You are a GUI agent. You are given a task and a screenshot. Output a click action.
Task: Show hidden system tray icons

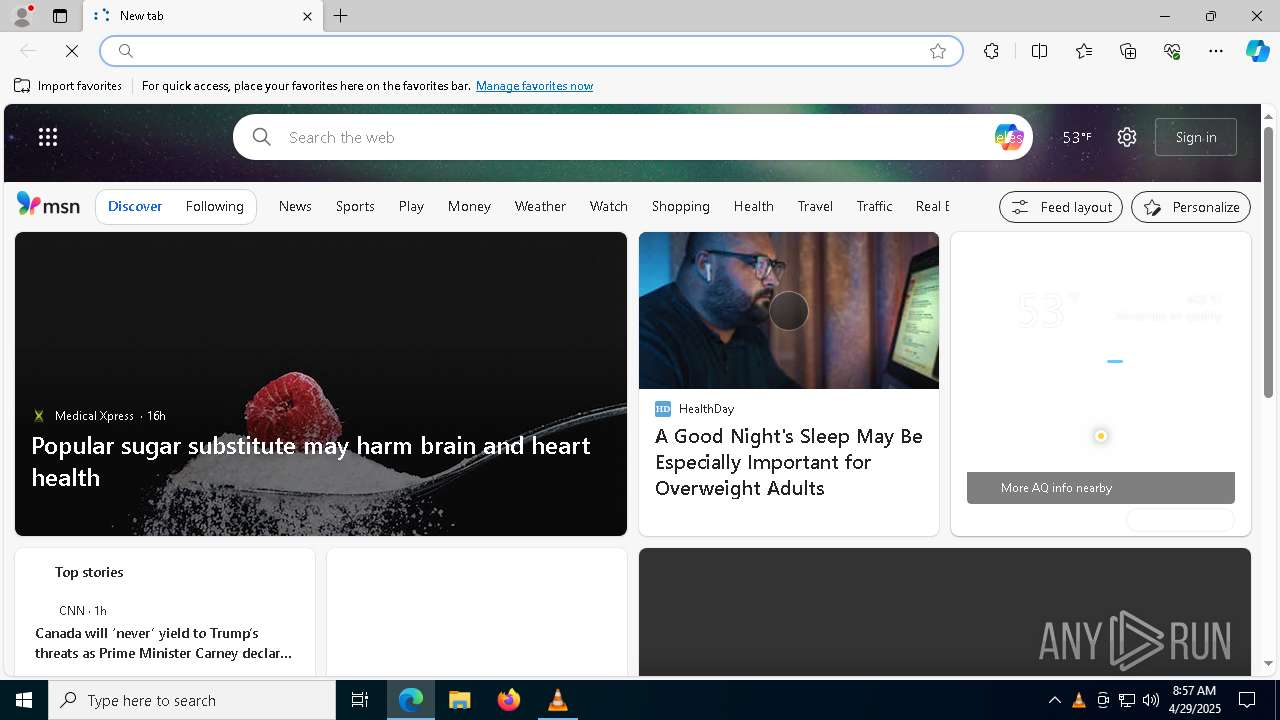(1054, 700)
